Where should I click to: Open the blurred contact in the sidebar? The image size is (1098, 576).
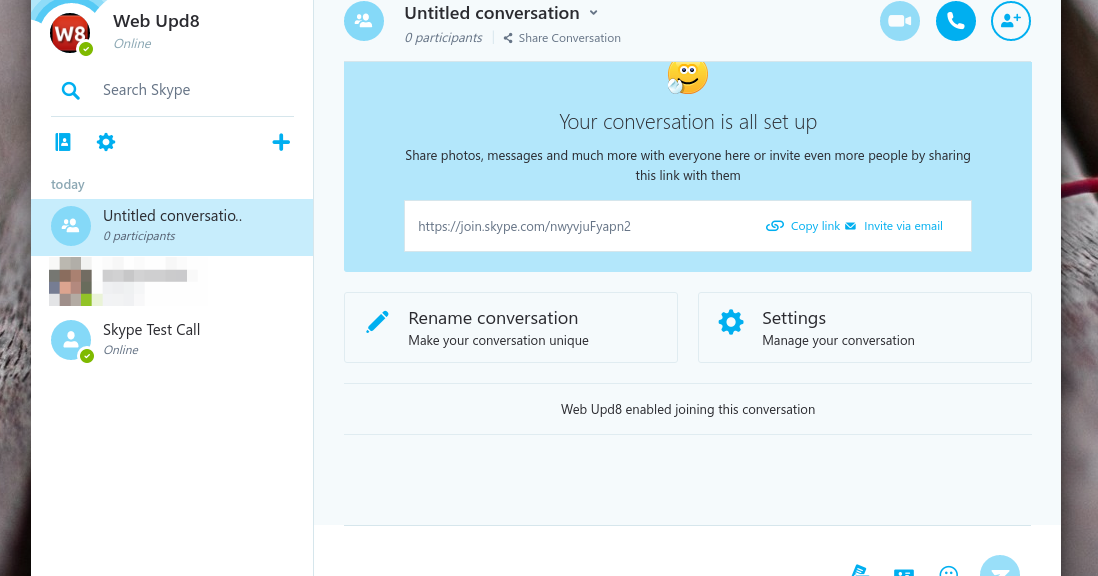(172, 282)
